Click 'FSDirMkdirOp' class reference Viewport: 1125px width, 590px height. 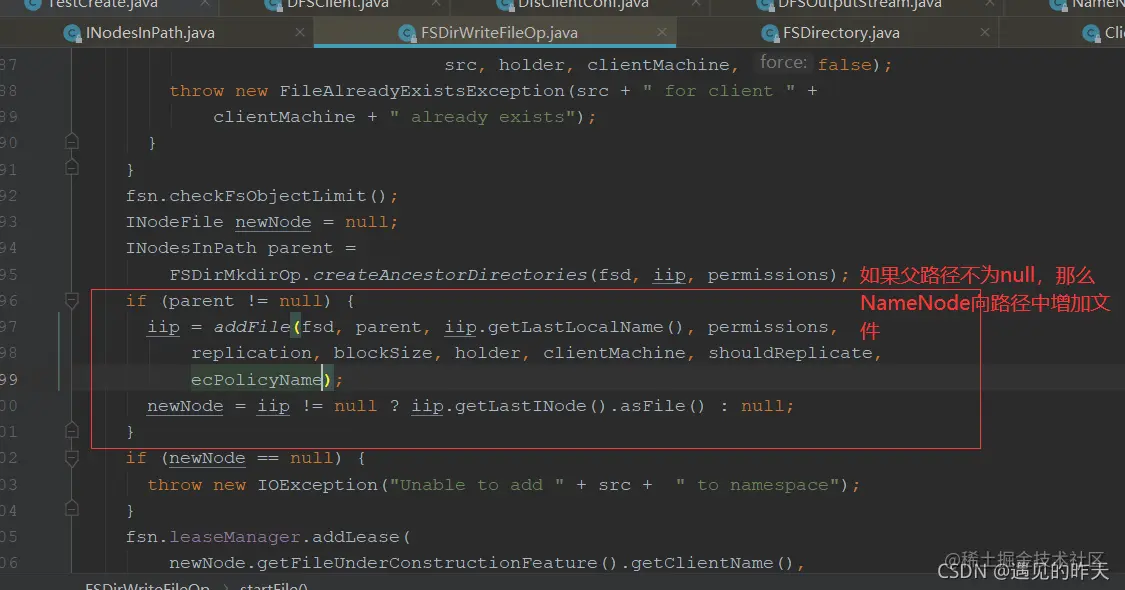(x=235, y=274)
